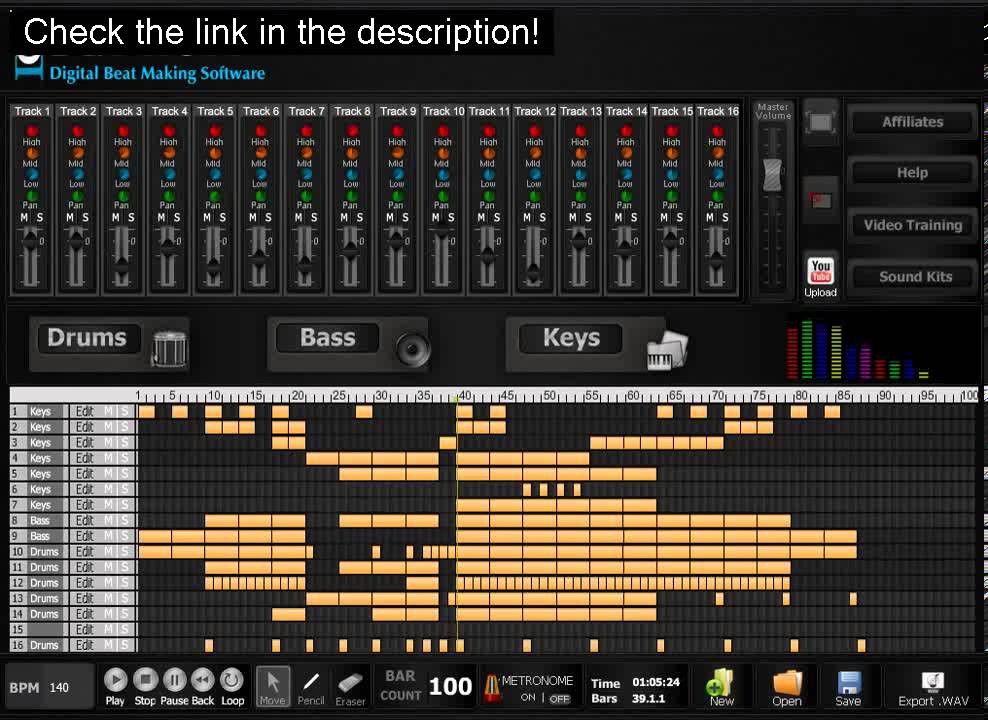Open a project with the Open folder icon
988x720 pixels.
click(x=787, y=687)
